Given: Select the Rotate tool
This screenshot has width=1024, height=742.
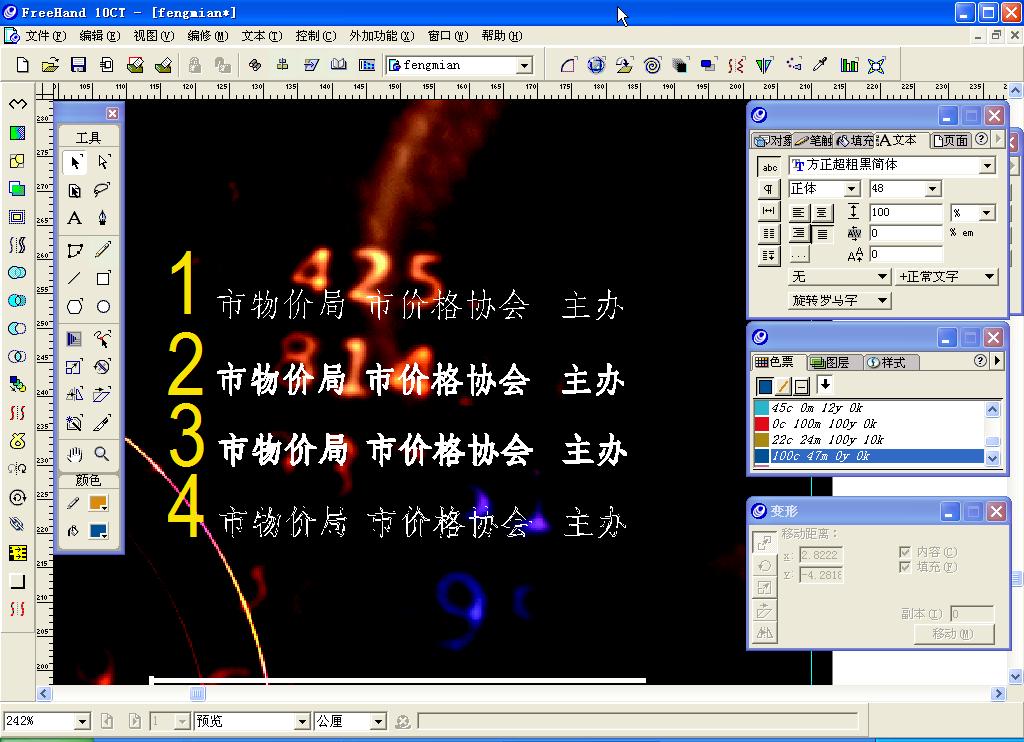Looking at the screenshot, I should point(103,366).
